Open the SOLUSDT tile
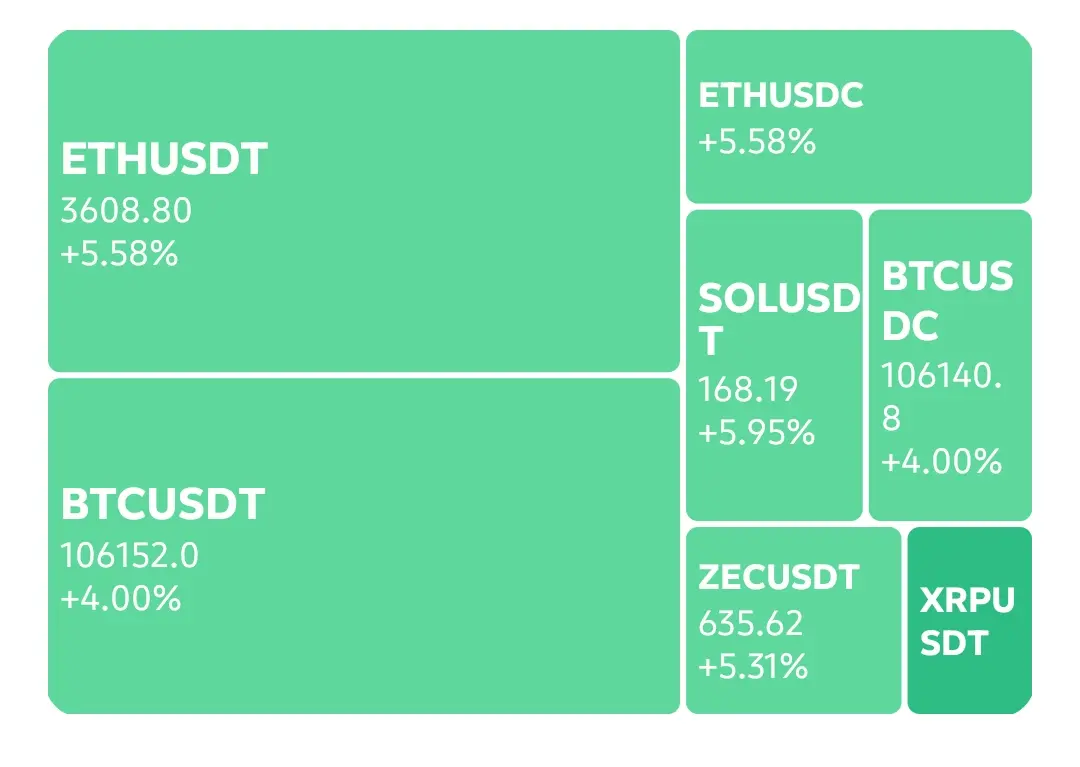The height and width of the screenshot is (767, 1080). tap(774, 365)
